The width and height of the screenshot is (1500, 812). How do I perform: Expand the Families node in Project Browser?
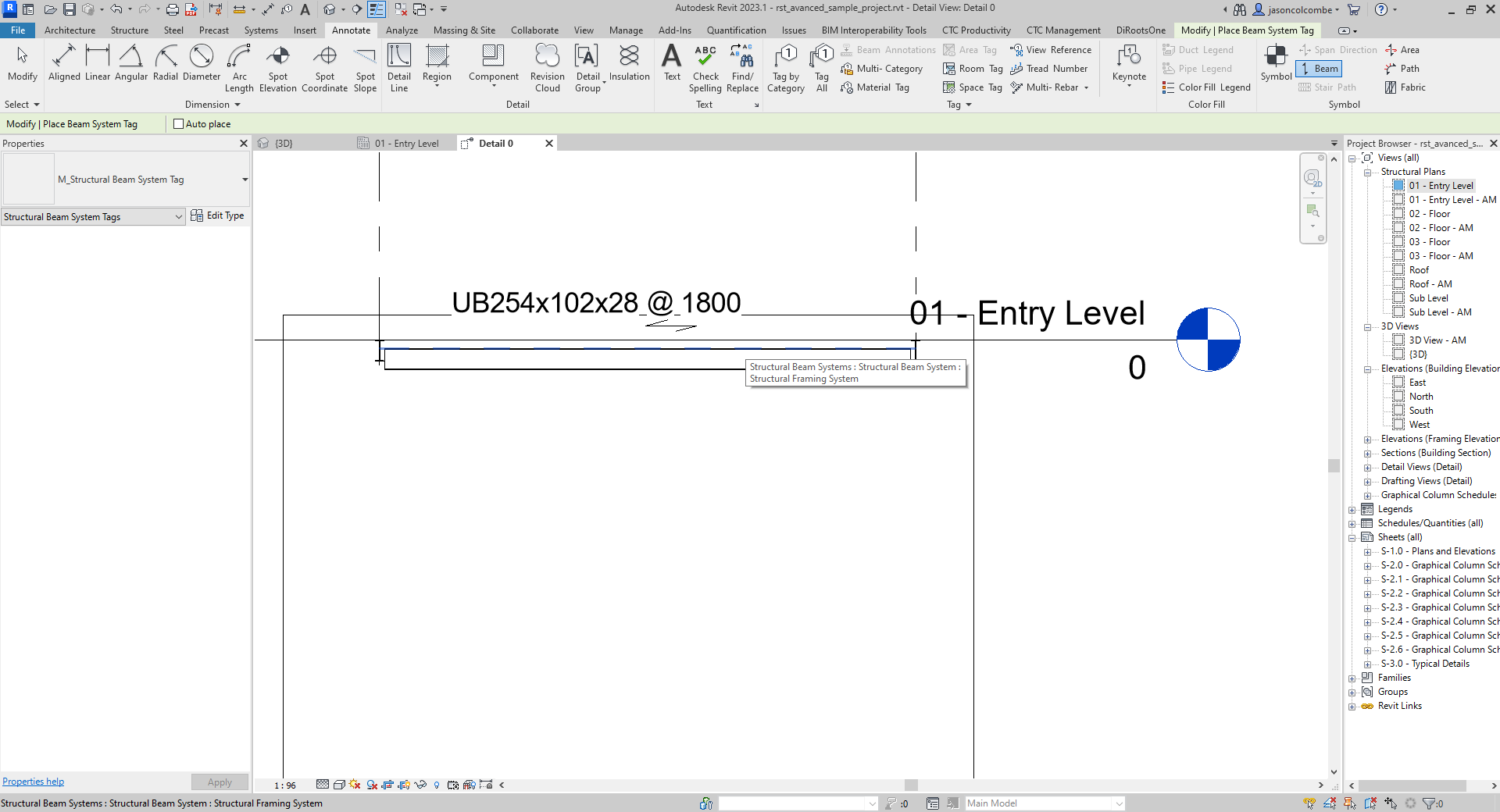click(1352, 678)
